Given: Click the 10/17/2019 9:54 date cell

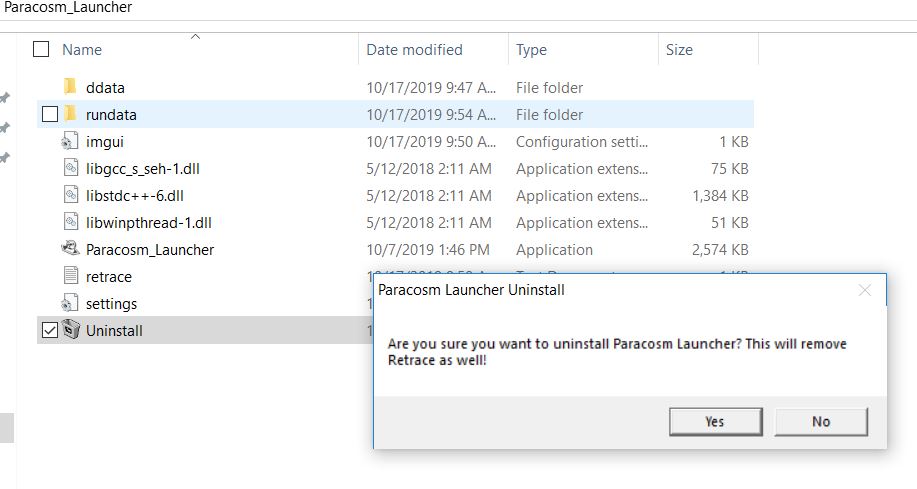Looking at the screenshot, I should point(431,115).
